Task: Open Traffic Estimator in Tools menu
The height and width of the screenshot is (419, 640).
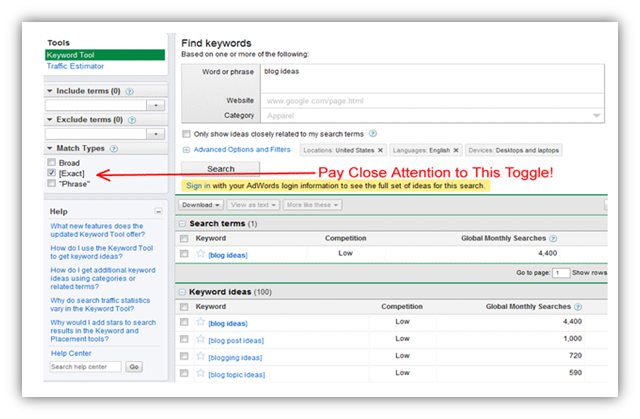Action: tap(75, 66)
